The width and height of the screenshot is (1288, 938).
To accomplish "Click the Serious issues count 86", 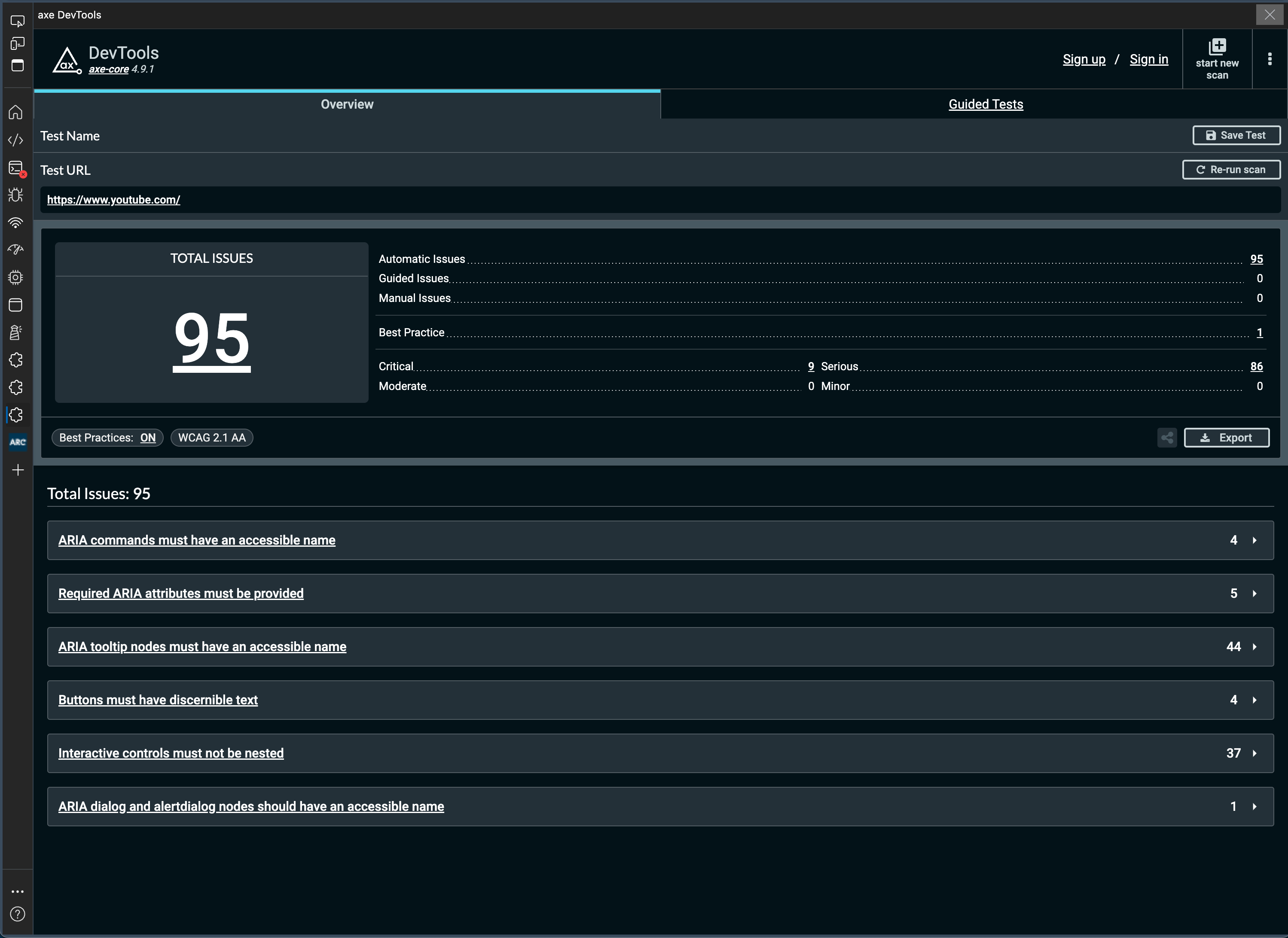I will tap(1257, 367).
